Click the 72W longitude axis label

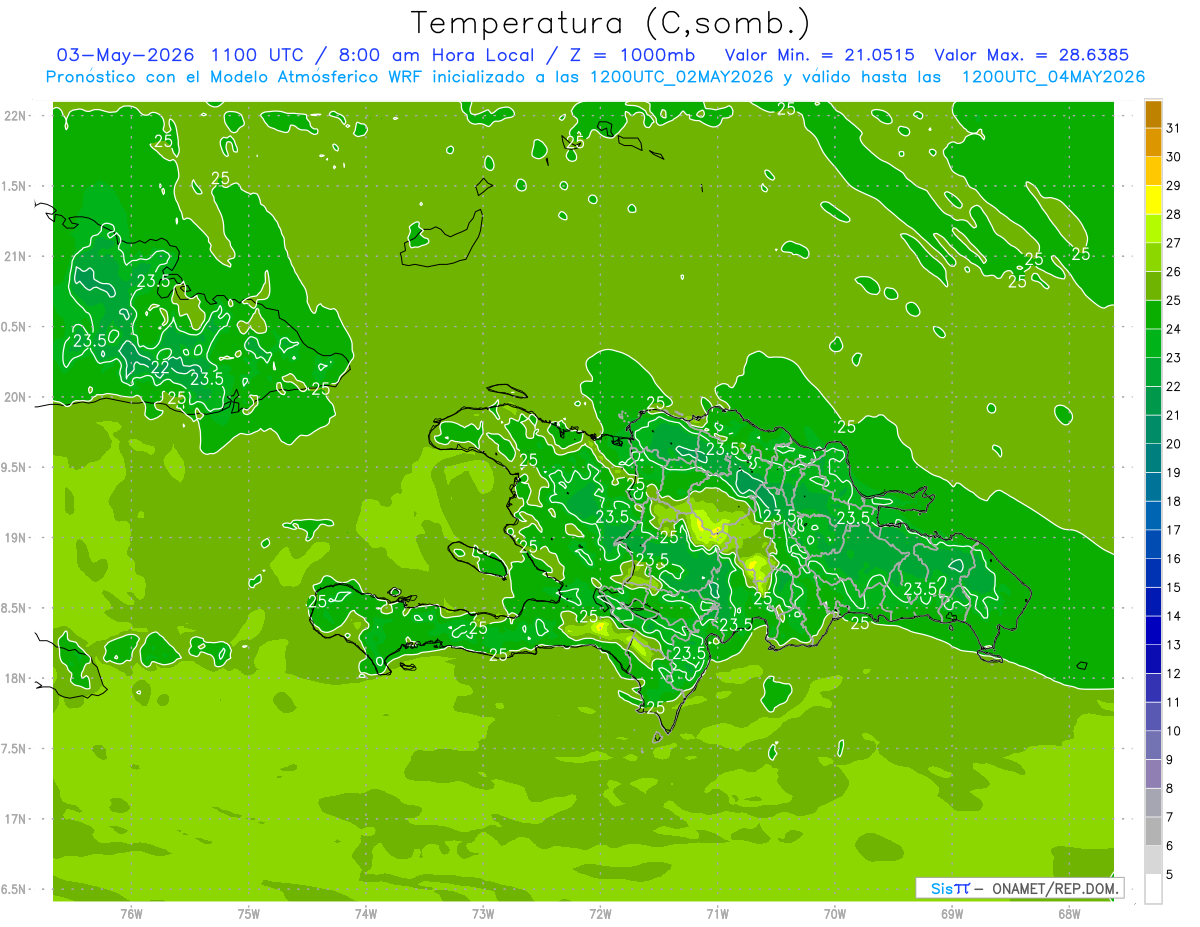[600, 913]
